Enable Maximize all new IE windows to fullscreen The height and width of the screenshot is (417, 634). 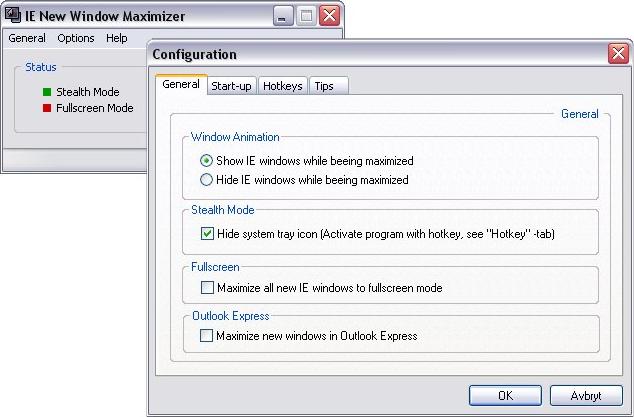pos(207,288)
